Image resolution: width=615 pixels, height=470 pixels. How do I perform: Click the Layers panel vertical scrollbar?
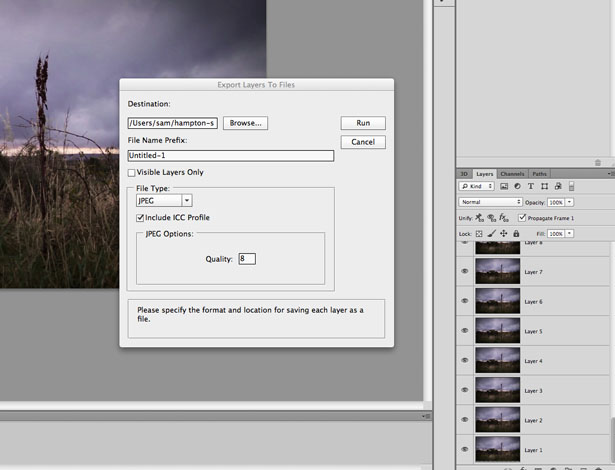613,441
